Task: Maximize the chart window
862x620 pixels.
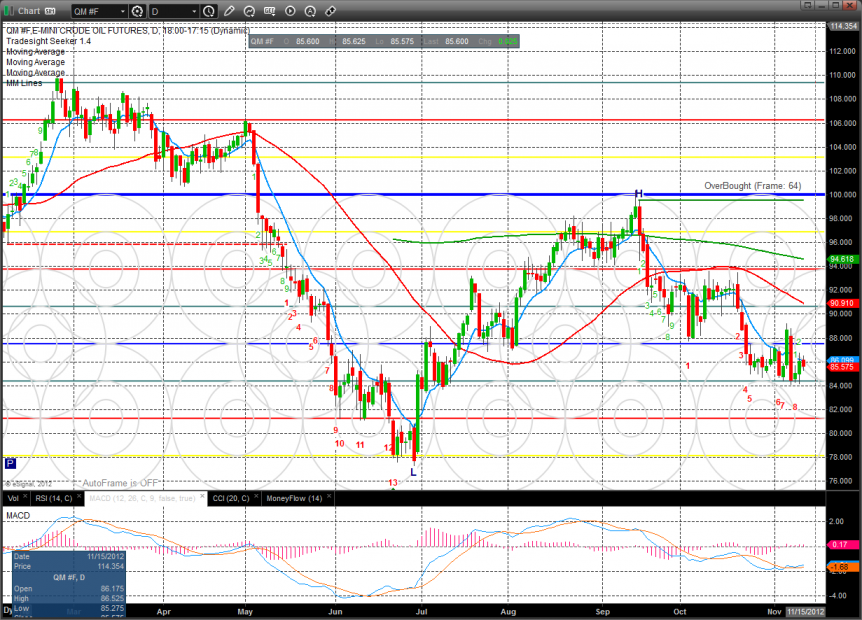Action: pyautogui.click(x=836, y=5)
